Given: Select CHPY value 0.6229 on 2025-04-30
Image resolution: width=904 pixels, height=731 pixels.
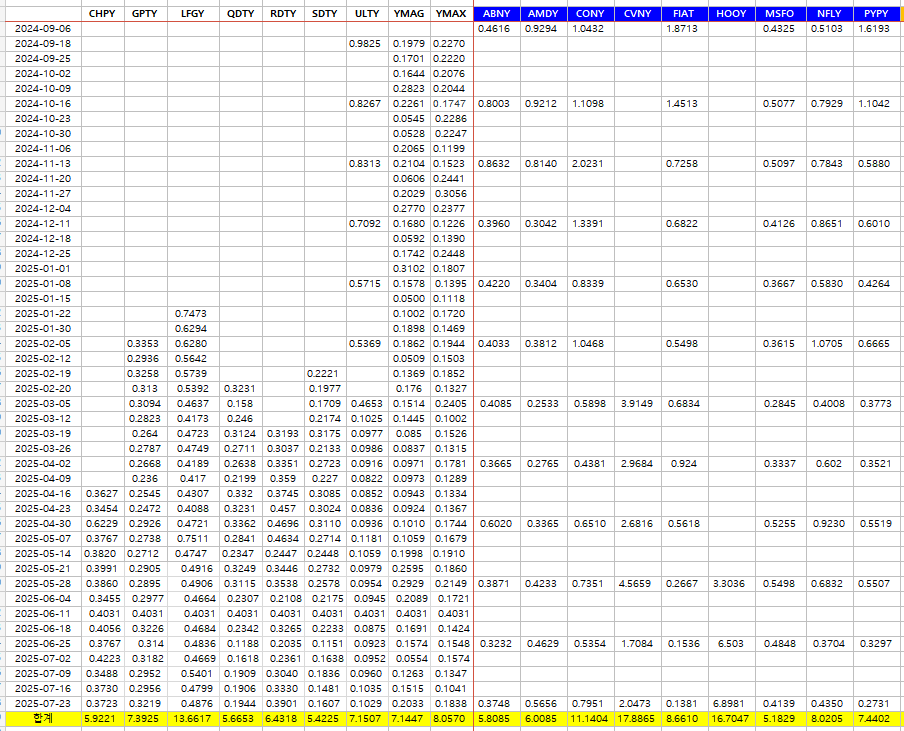Looking at the screenshot, I should 102,523.
